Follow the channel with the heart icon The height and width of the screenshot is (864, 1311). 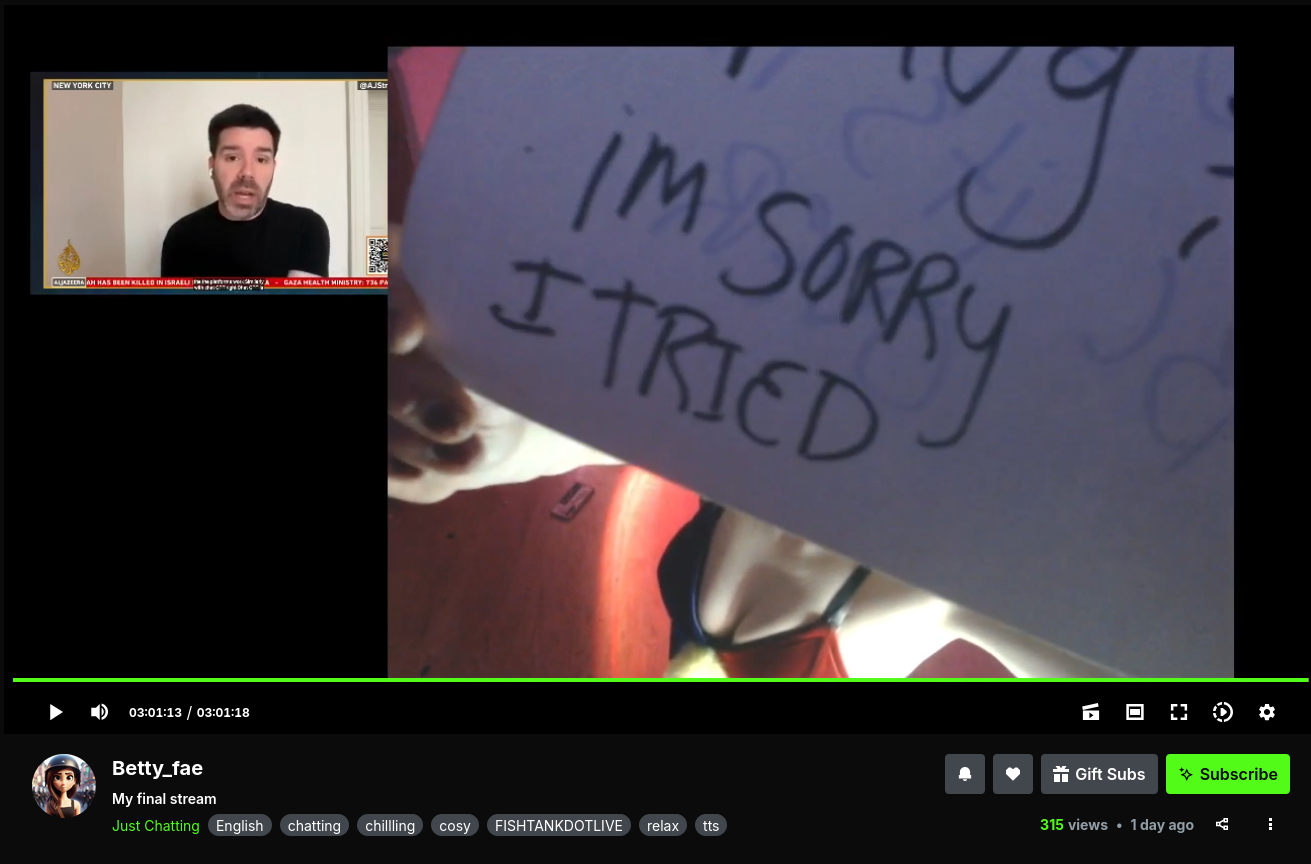pos(1013,774)
